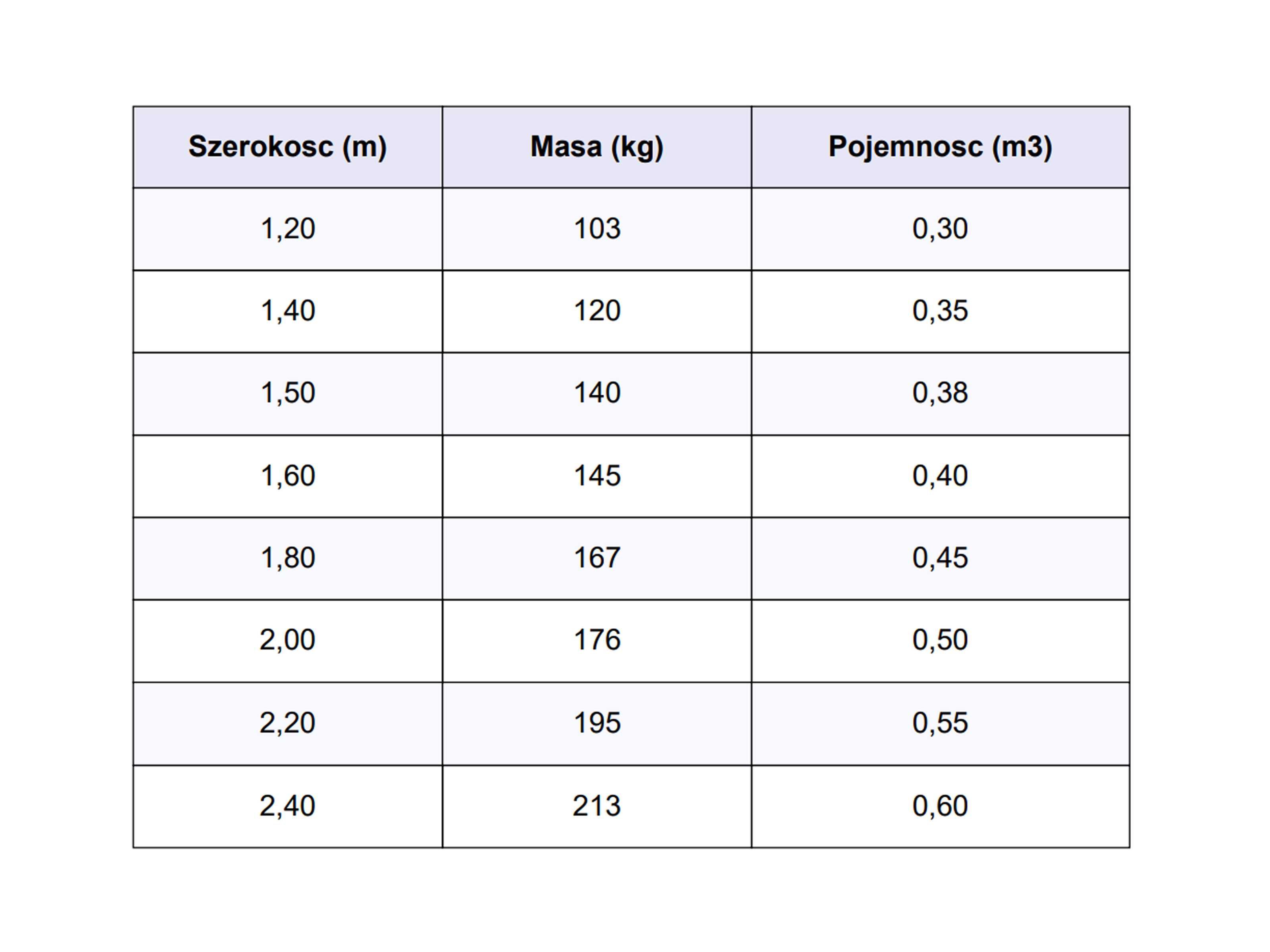Select the mass cell 176
Viewport: 1270px width, 952px height.
tap(597, 641)
